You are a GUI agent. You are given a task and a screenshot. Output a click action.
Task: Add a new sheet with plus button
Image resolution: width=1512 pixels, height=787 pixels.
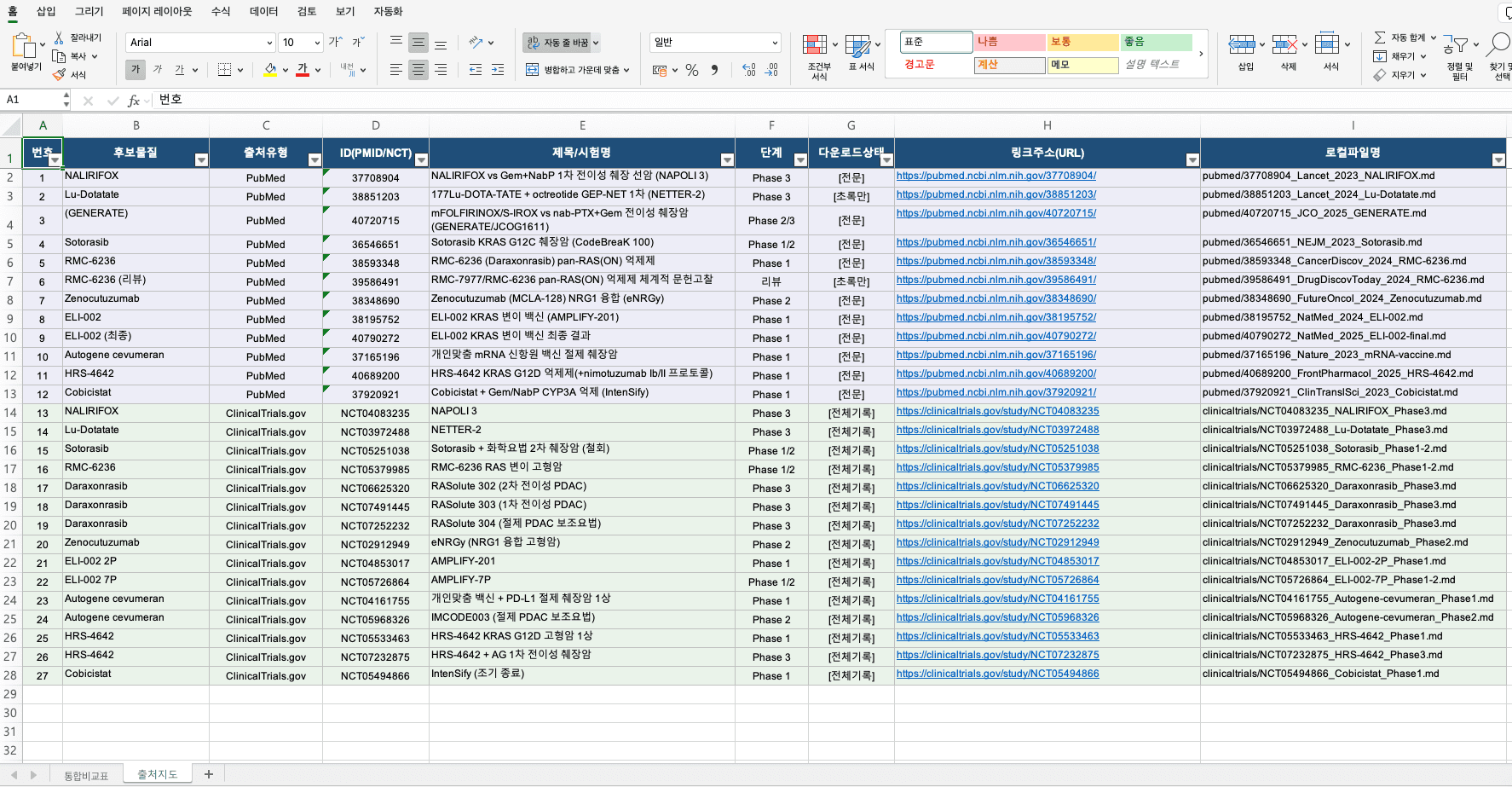pyautogui.click(x=209, y=774)
